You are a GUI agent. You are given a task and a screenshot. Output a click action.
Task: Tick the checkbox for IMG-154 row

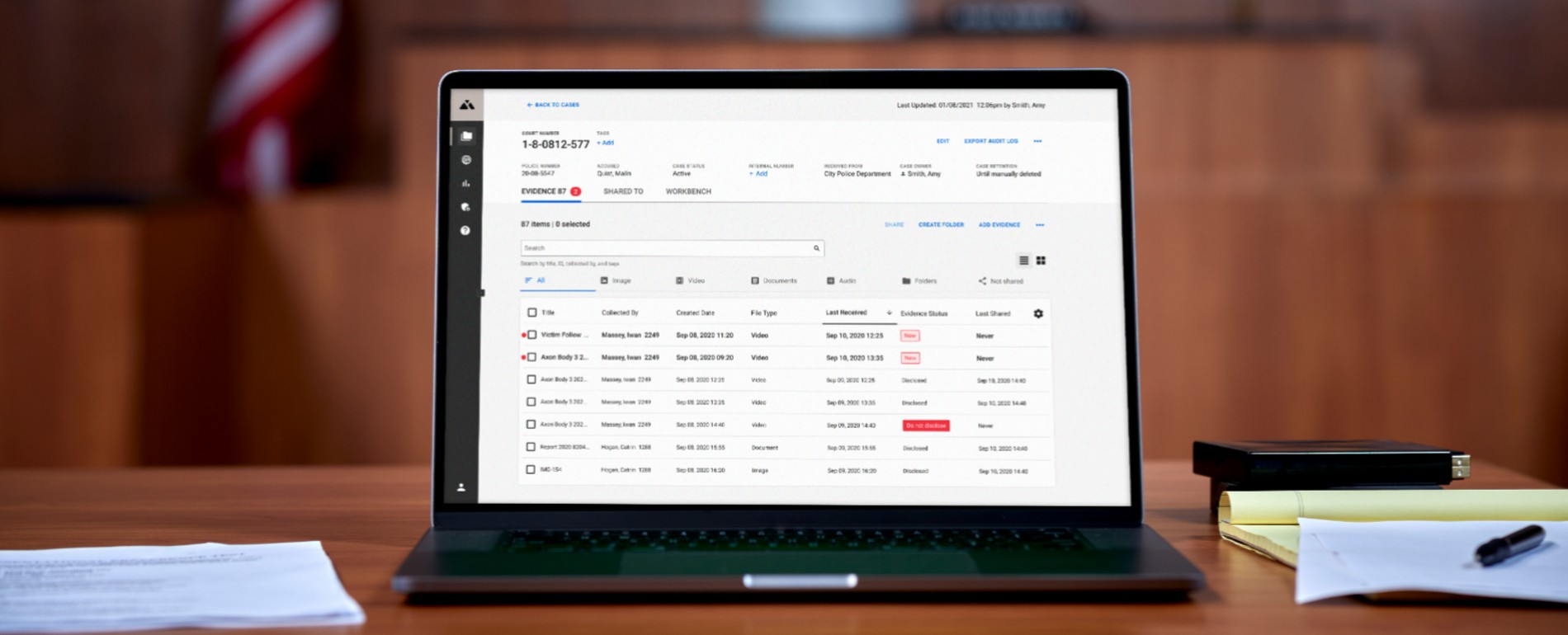(x=531, y=469)
